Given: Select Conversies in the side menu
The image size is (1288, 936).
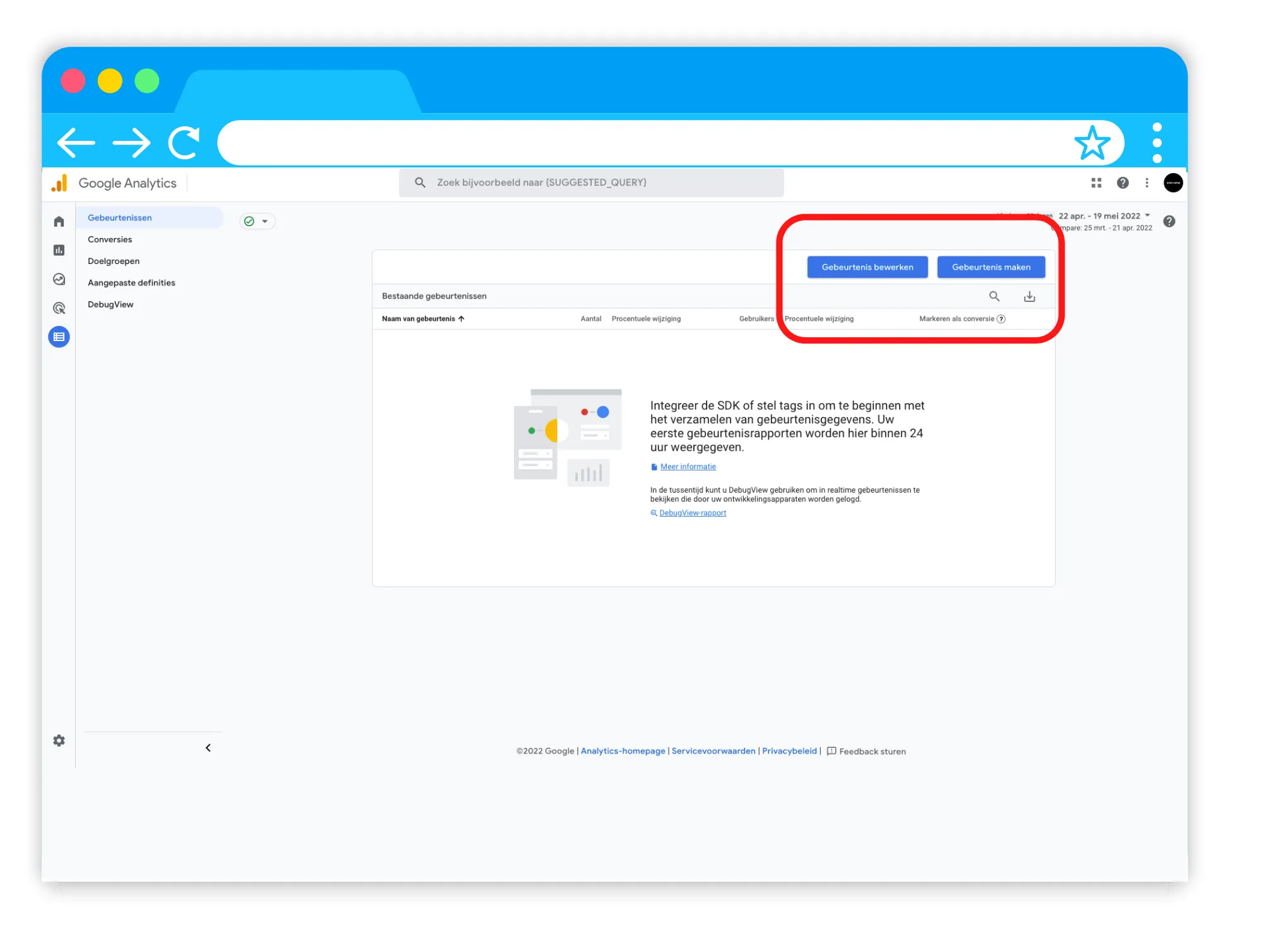Looking at the screenshot, I should (x=110, y=239).
